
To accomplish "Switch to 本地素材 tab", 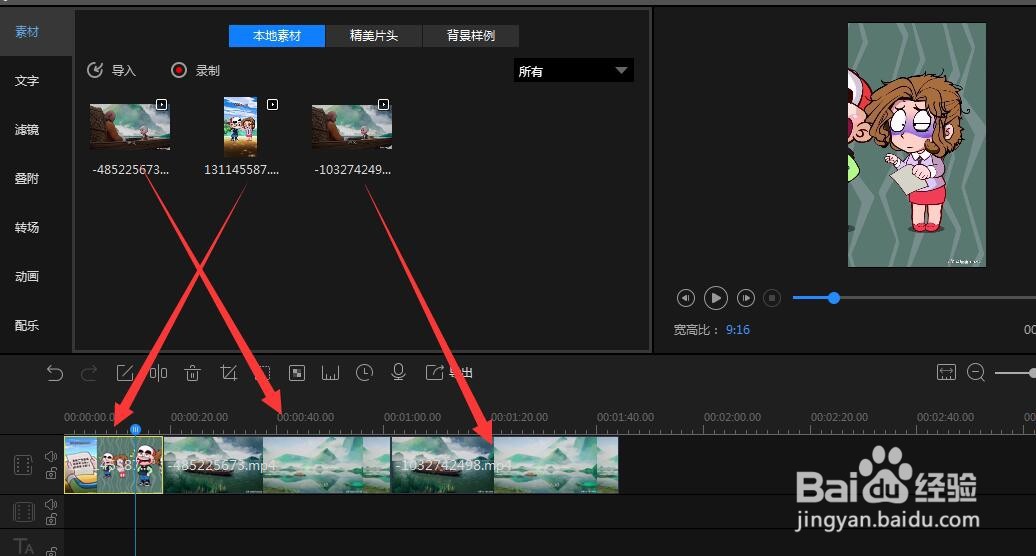I will 277,36.
